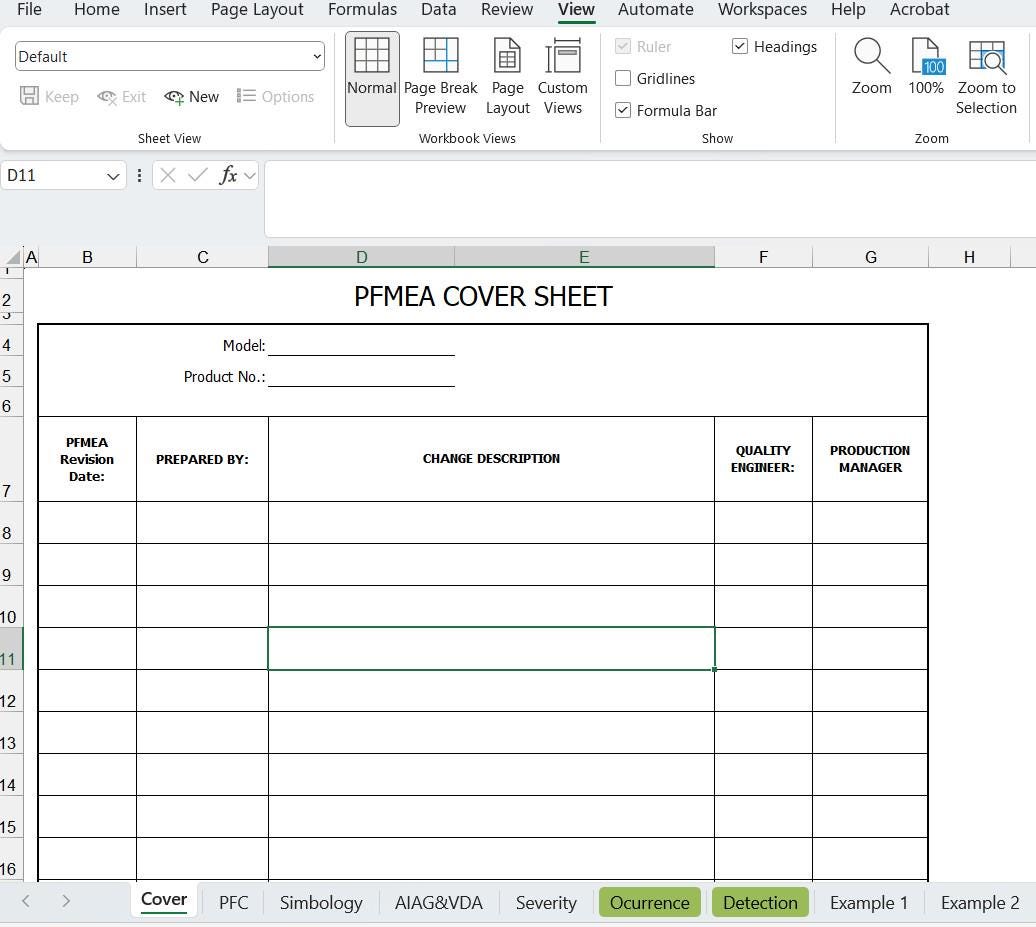This screenshot has width=1036, height=927.
Task: Open the Help ribbon tab
Action: point(848,10)
